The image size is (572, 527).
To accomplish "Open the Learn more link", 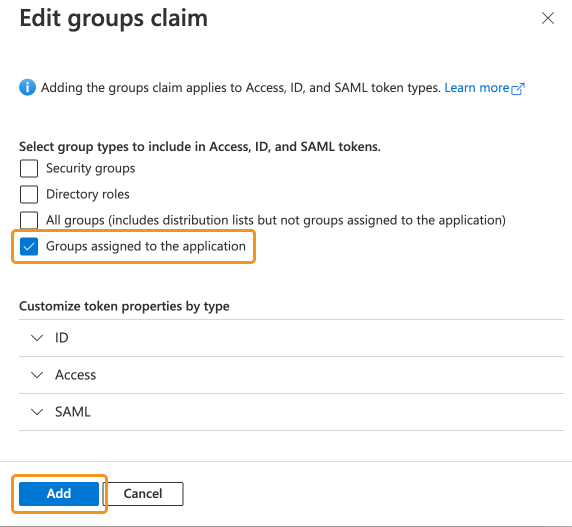I will coord(476,88).
